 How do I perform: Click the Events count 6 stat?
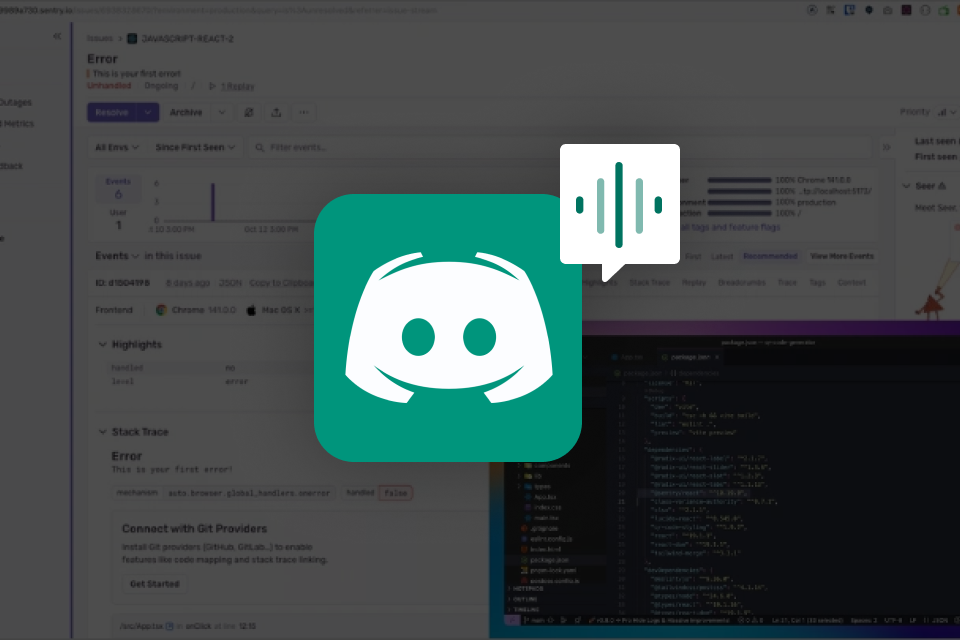tap(118, 189)
